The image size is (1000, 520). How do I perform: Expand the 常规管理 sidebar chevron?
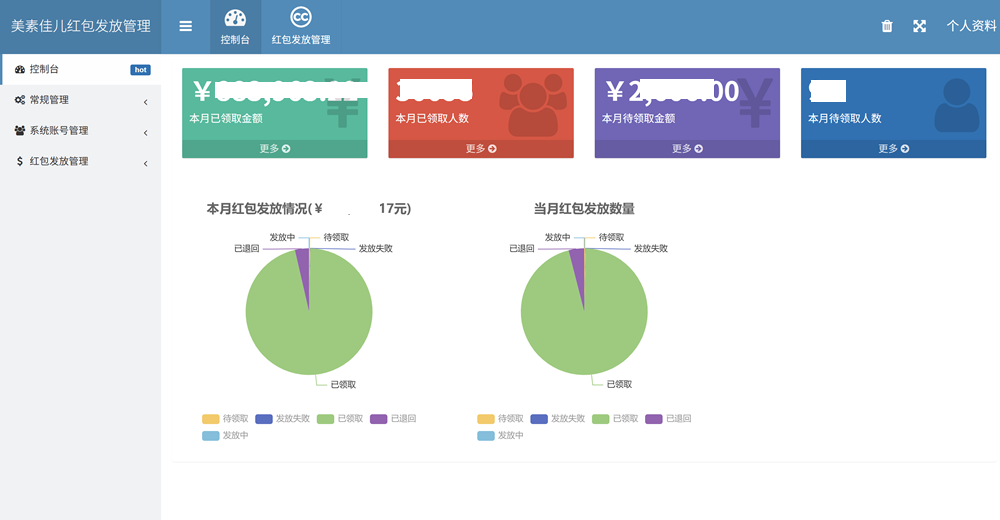coord(145,102)
